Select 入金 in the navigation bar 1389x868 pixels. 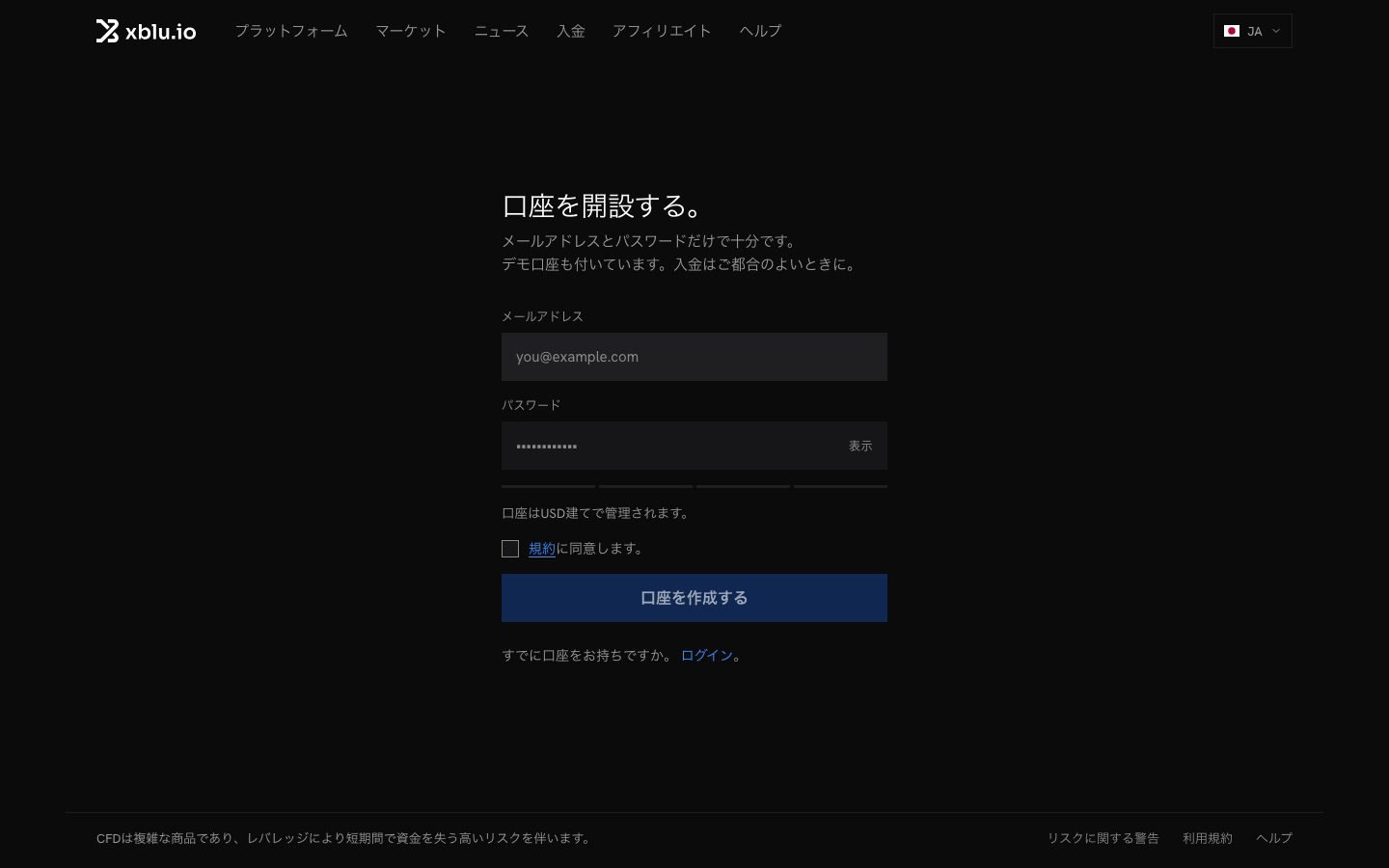click(x=571, y=31)
